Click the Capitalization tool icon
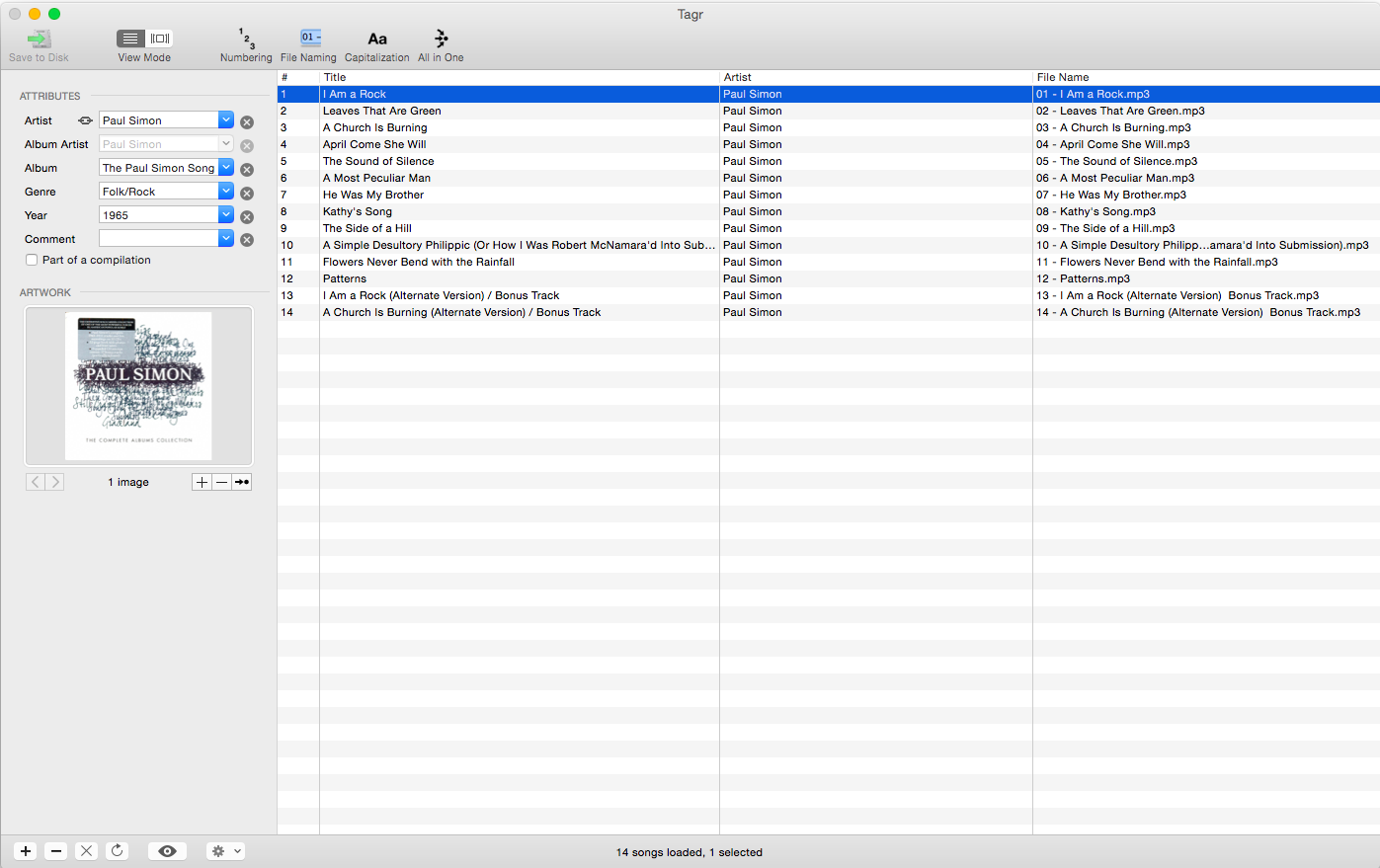 pos(376,39)
